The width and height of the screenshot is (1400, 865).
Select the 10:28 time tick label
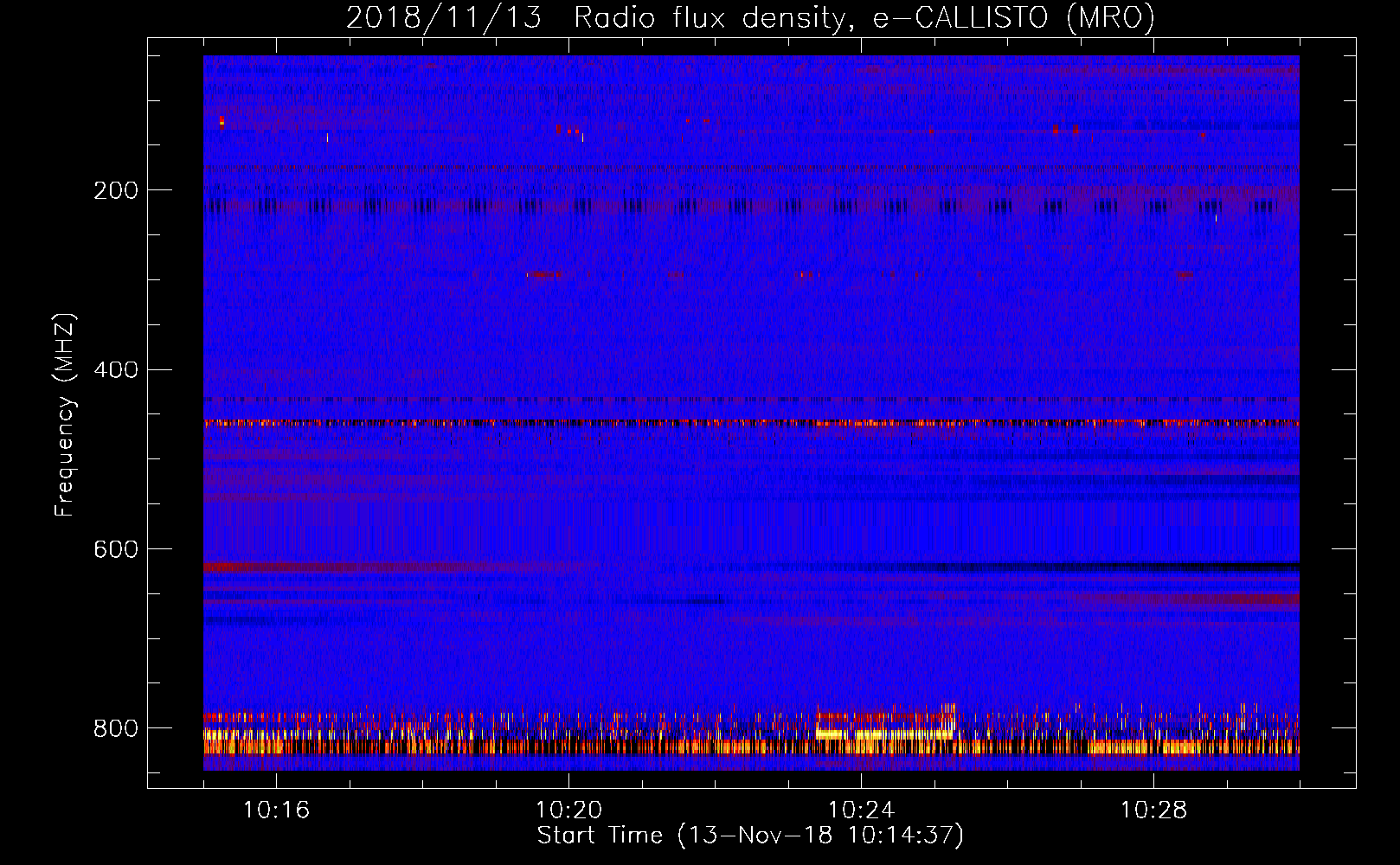pos(1153,811)
